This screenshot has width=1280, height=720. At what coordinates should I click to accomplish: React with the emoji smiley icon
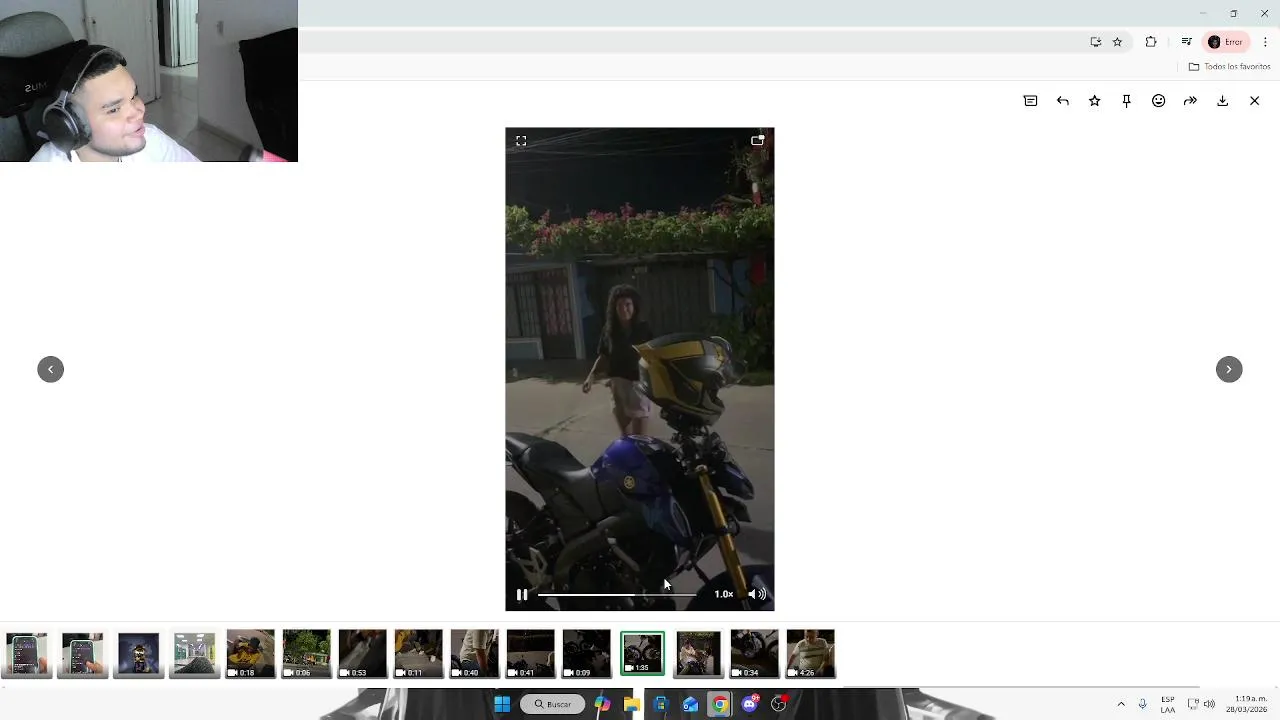1158,101
